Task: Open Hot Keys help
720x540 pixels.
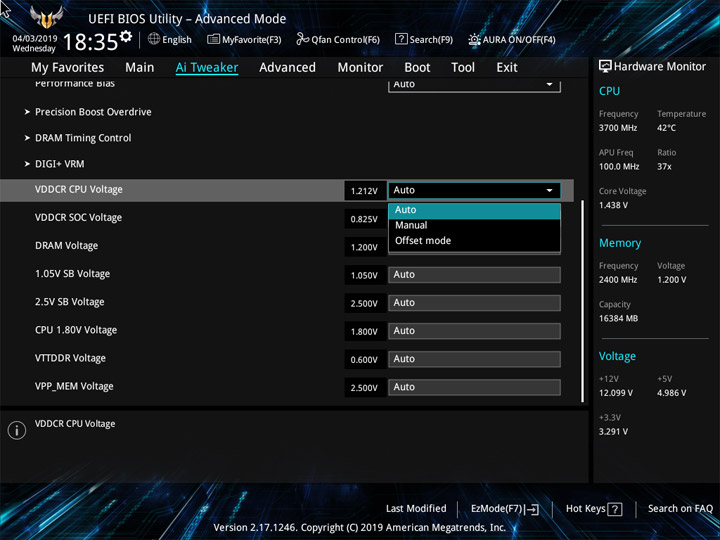Action: pyautogui.click(x=594, y=509)
